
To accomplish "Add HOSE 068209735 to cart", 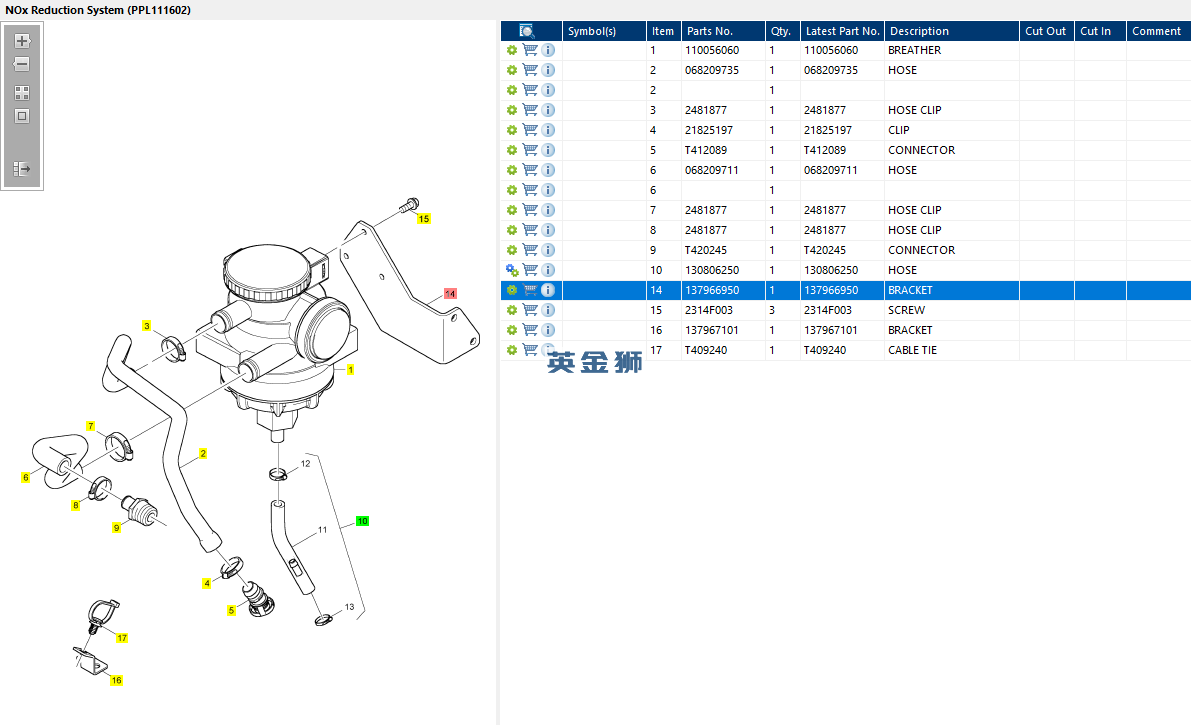I will click(x=530, y=70).
